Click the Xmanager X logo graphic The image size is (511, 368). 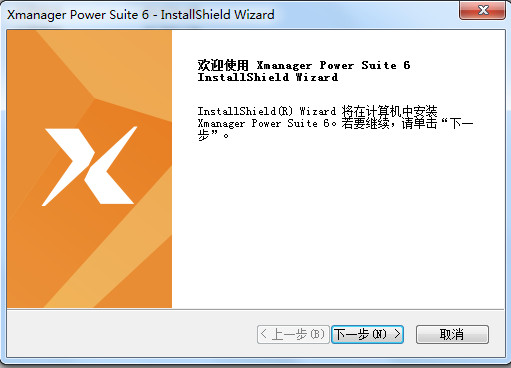pos(89,166)
